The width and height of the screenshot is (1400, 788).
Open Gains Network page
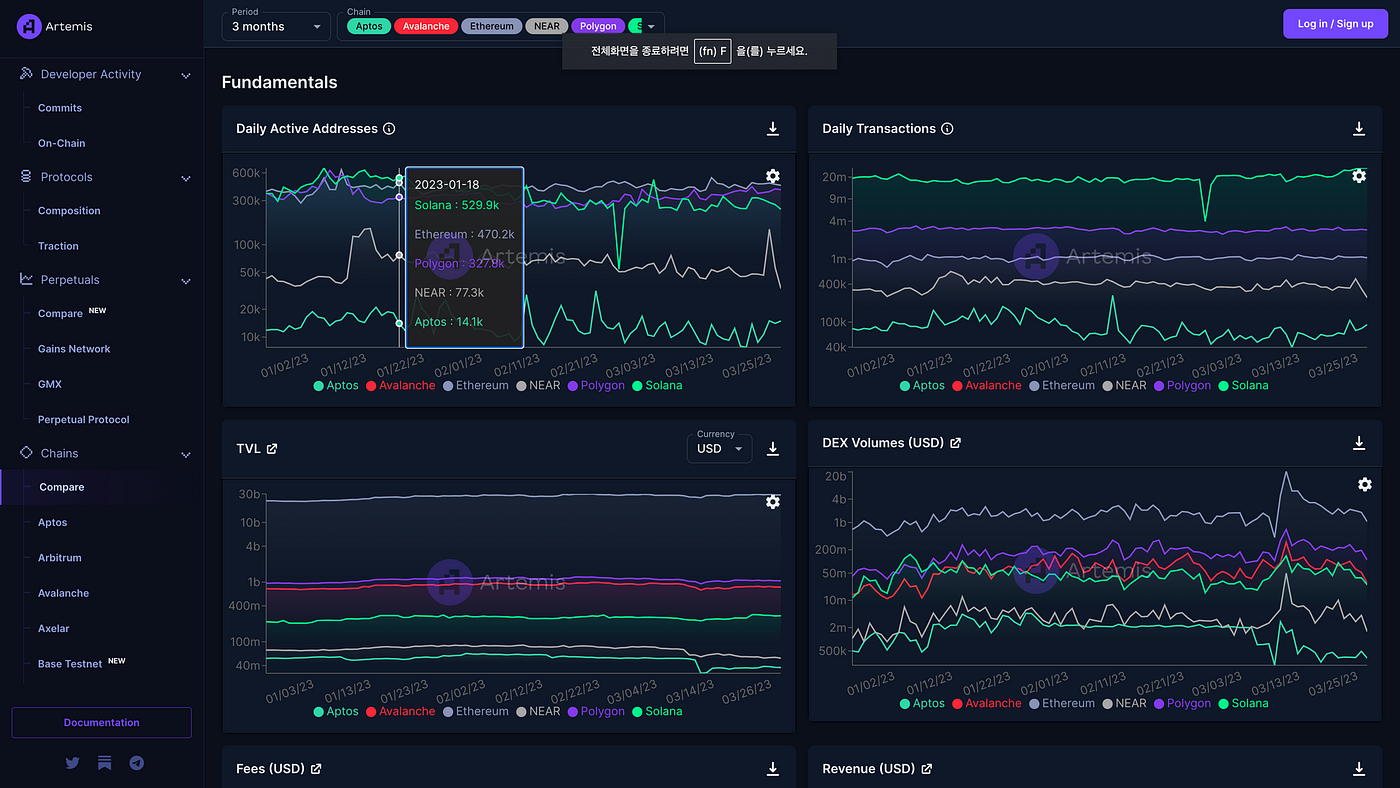(x=74, y=349)
